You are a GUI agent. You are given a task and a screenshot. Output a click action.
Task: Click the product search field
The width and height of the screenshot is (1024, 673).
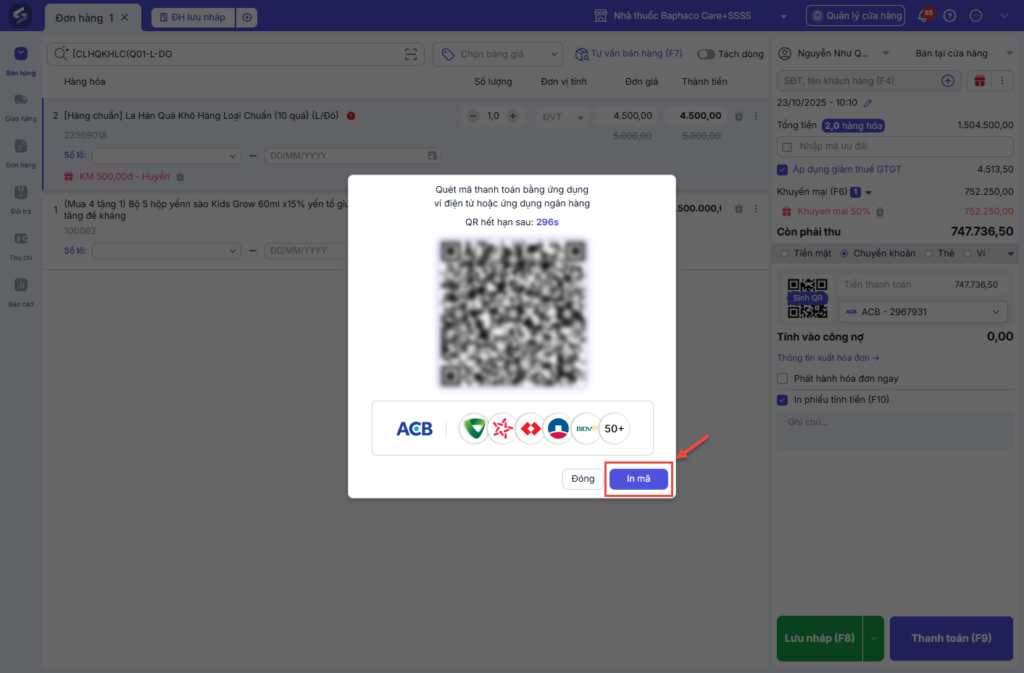pos(235,54)
